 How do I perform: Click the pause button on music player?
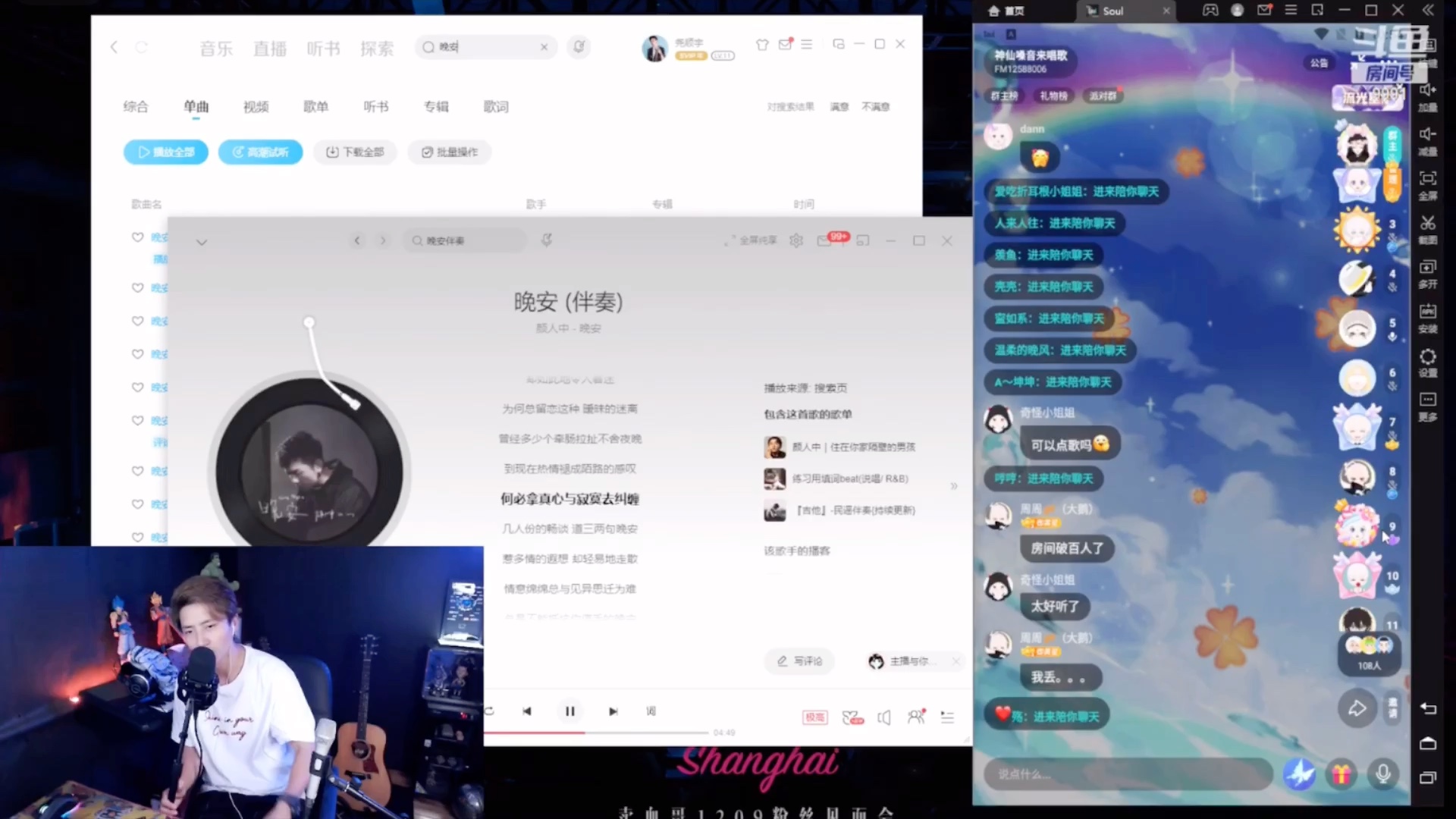570,711
